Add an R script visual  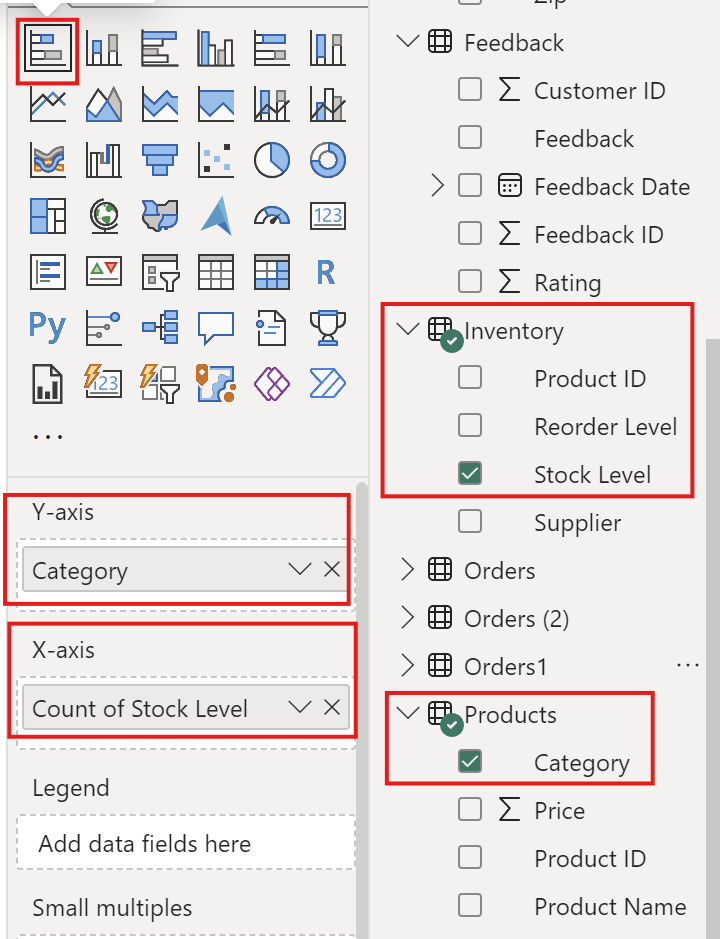click(x=327, y=271)
